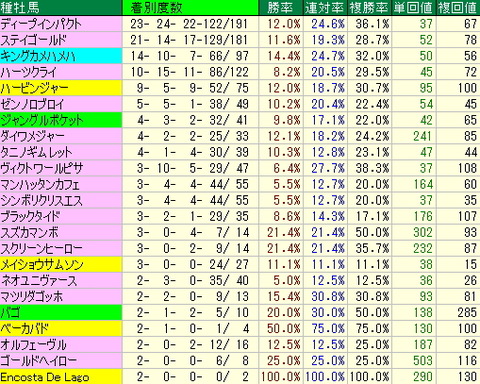Click the 複回値 column header
480x384 pixels.
[458, 7]
